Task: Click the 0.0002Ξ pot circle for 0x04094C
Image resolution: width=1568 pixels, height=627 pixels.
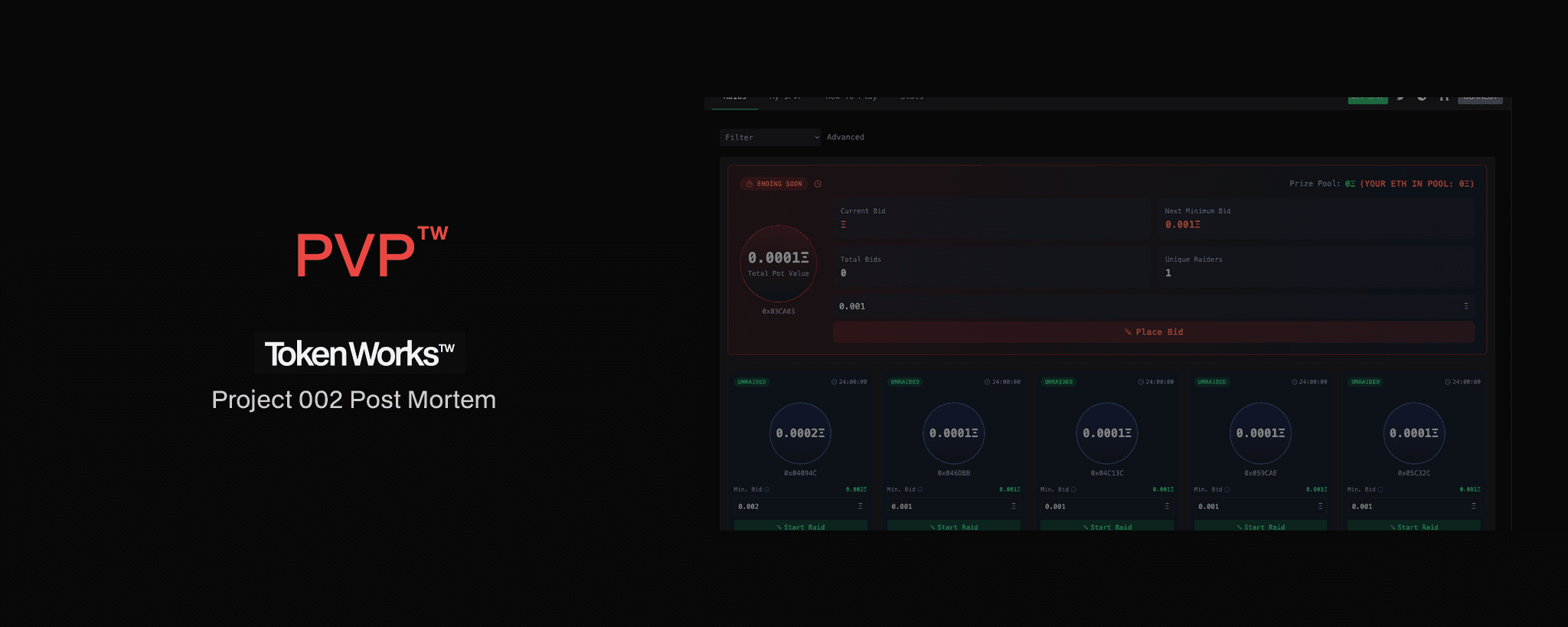Action: point(800,433)
